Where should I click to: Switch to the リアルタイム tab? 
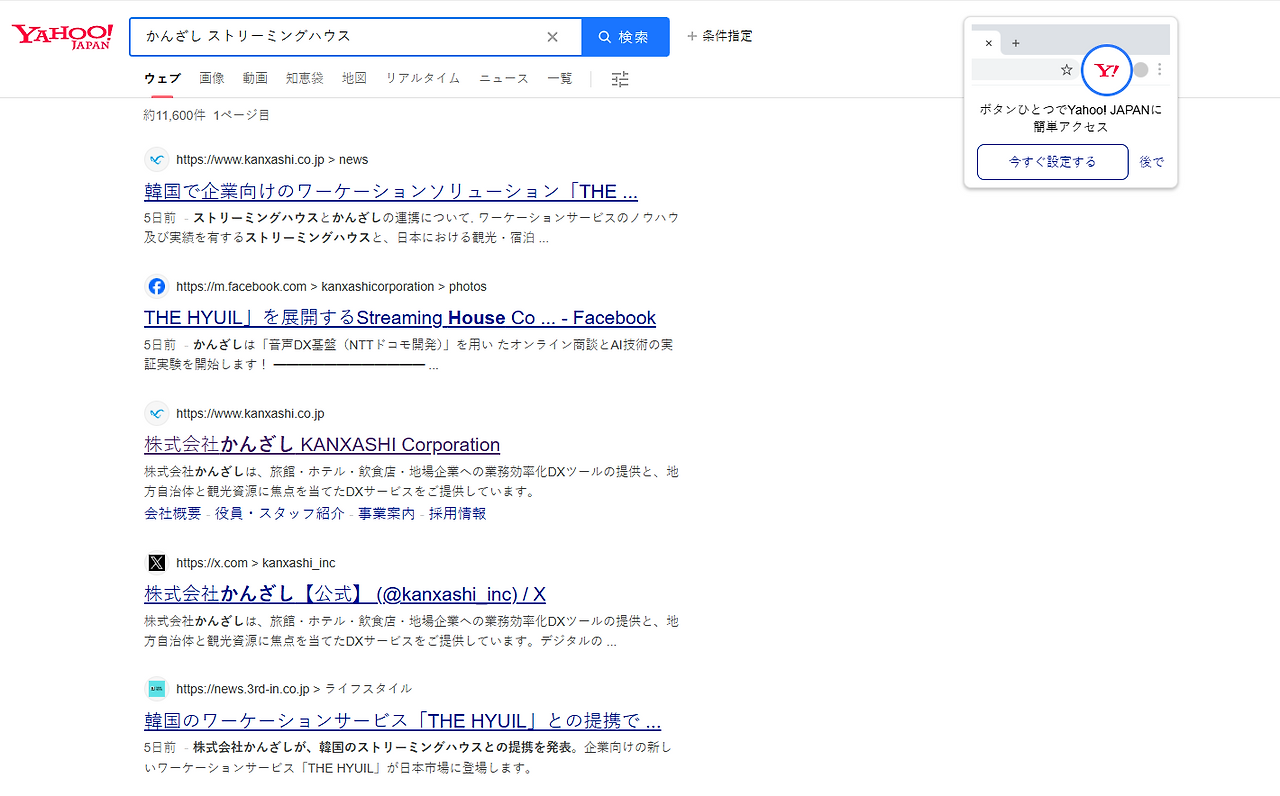pyautogui.click(x=423, y=78)
